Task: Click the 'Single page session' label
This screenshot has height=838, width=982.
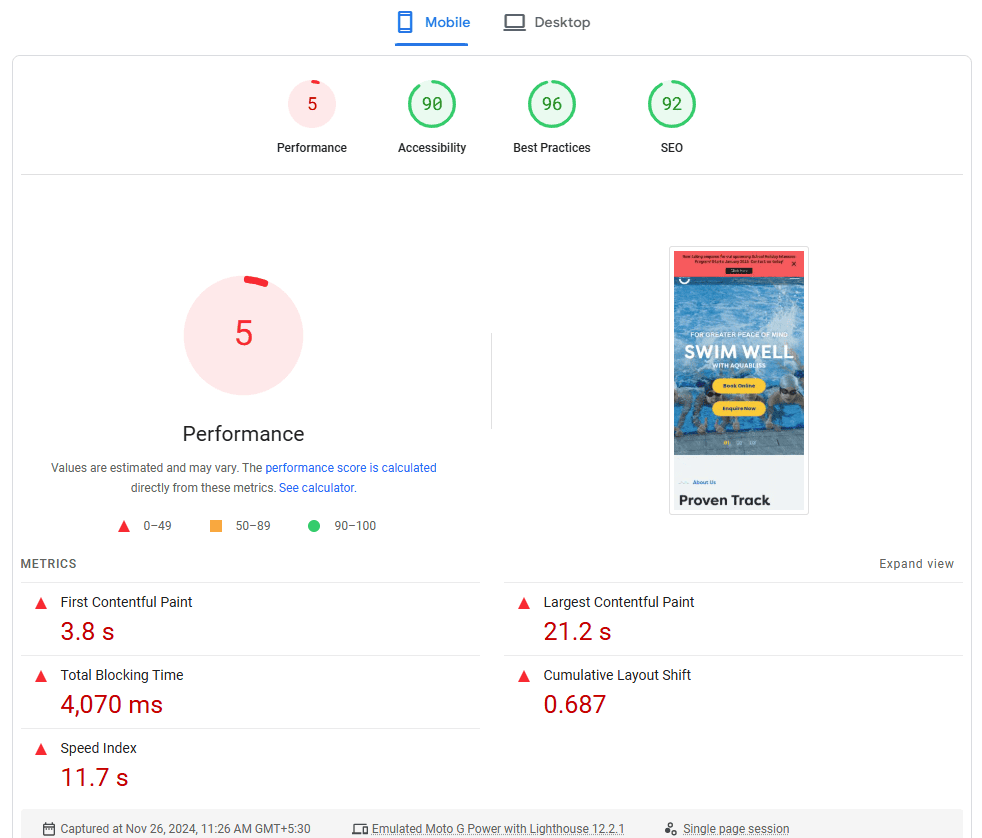Action: click(735, 829)
